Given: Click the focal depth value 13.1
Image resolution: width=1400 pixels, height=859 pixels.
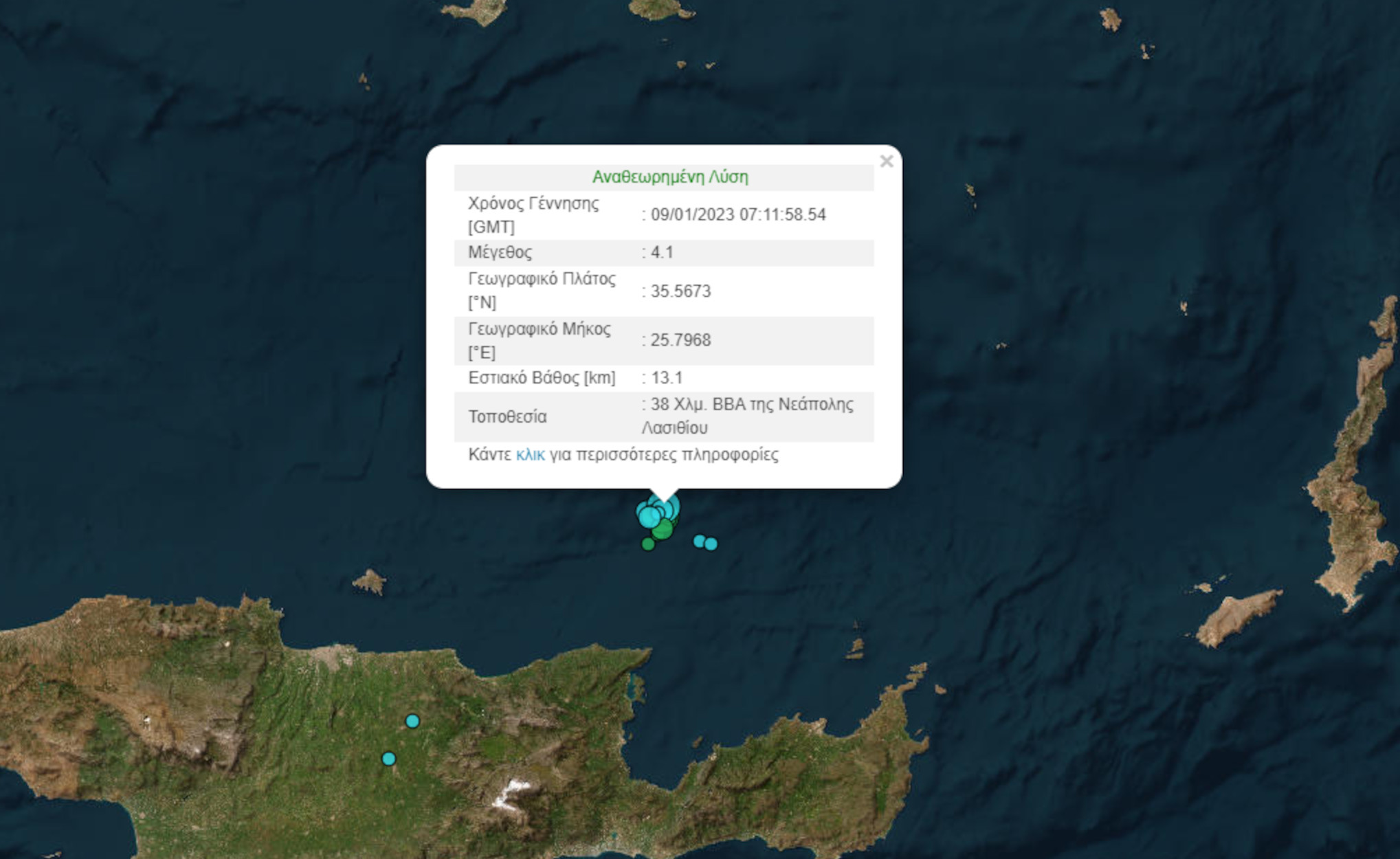Looking at the screenshot, I should (x=666, y=378).
